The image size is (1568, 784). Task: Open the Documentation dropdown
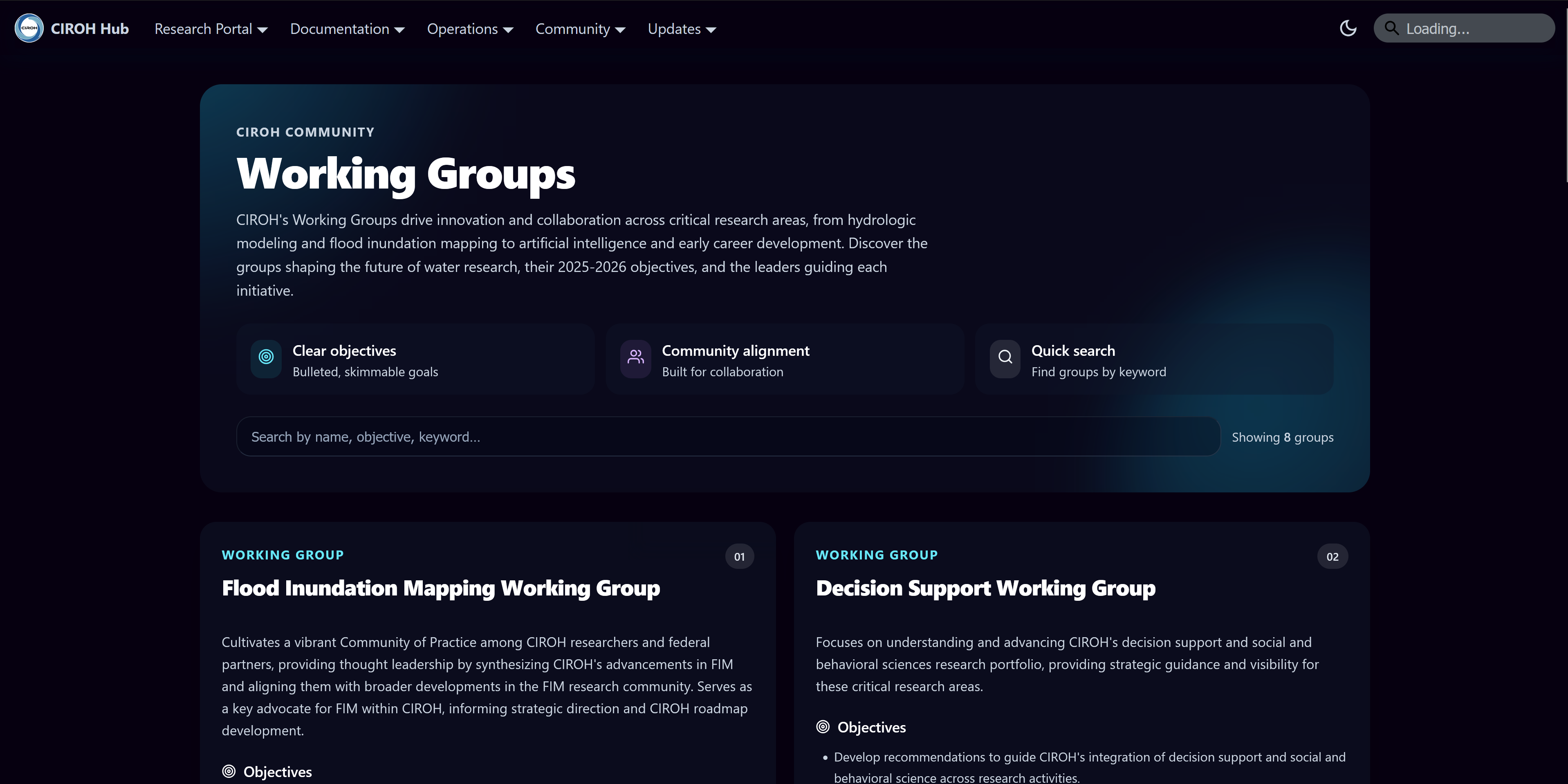pyautogui.click(x=346, y=29)
